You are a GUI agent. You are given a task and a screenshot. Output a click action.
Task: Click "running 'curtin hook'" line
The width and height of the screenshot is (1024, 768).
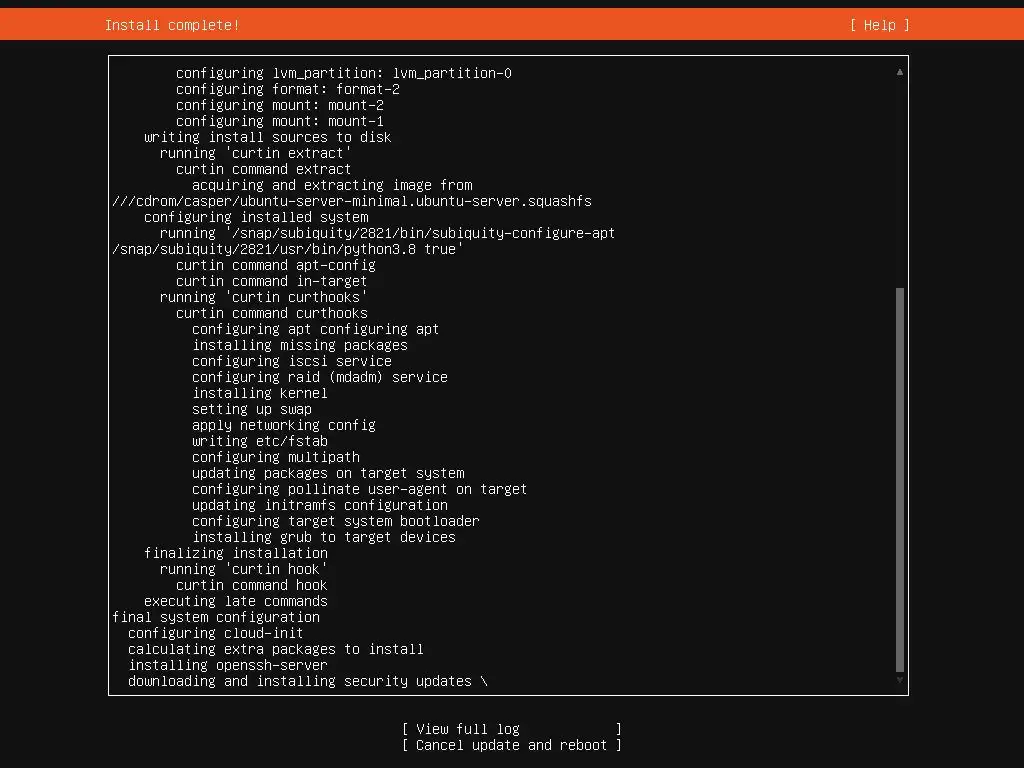(x=244, y=569)
